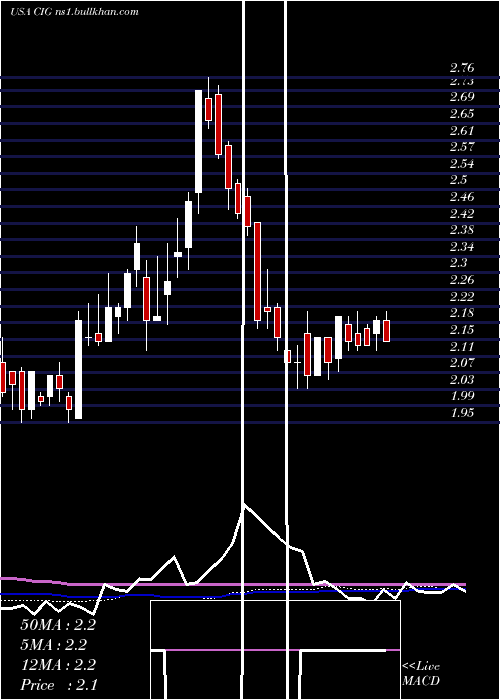Select the 2.38 price axis label
Screen dimensions: 500x700
(462, 230)
